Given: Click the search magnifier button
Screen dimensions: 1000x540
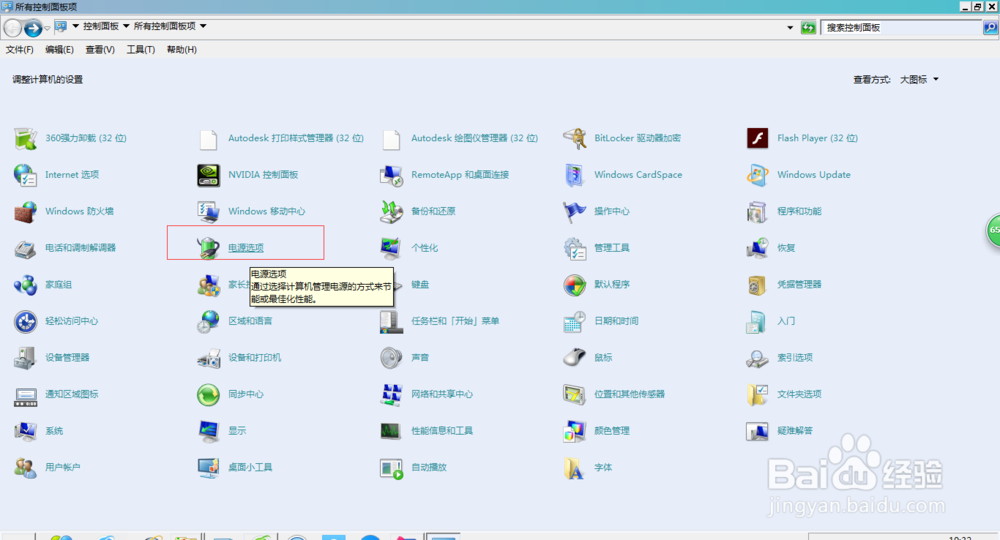Looking at the screenshot, I should pyautogui.click(x=990, y=27).
